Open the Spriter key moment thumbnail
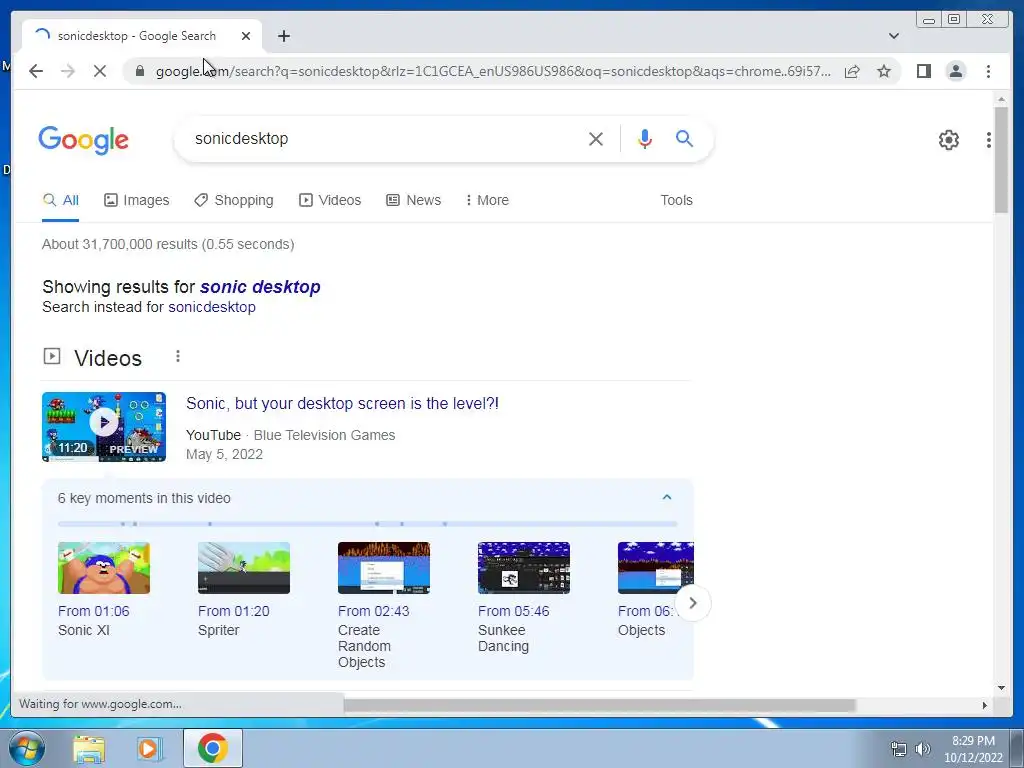 (244, 568)
